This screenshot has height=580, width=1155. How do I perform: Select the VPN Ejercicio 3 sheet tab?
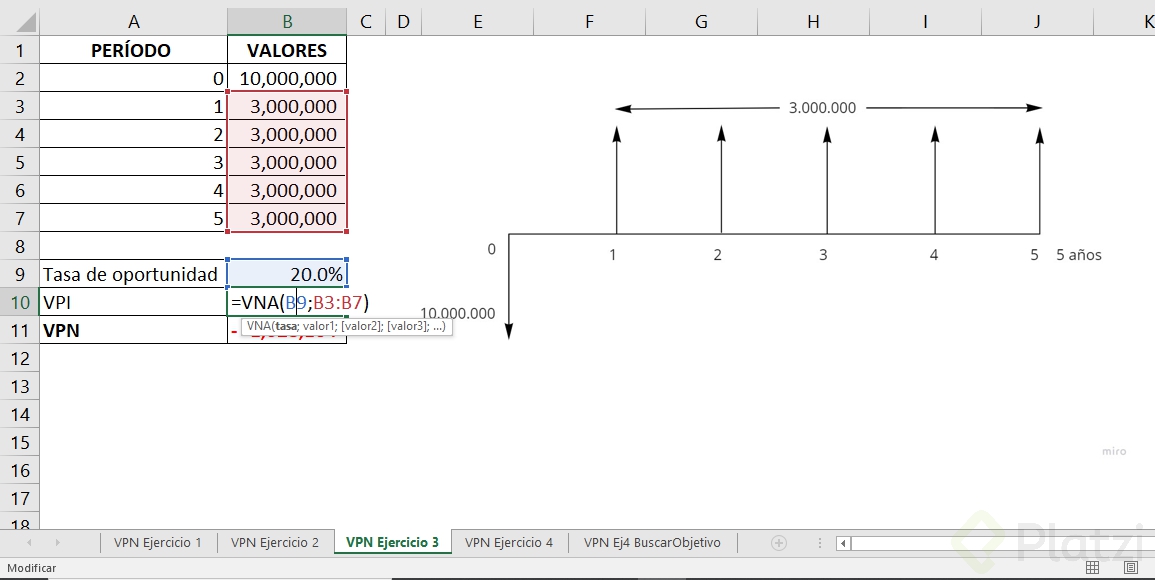click(x=393, y=542)
